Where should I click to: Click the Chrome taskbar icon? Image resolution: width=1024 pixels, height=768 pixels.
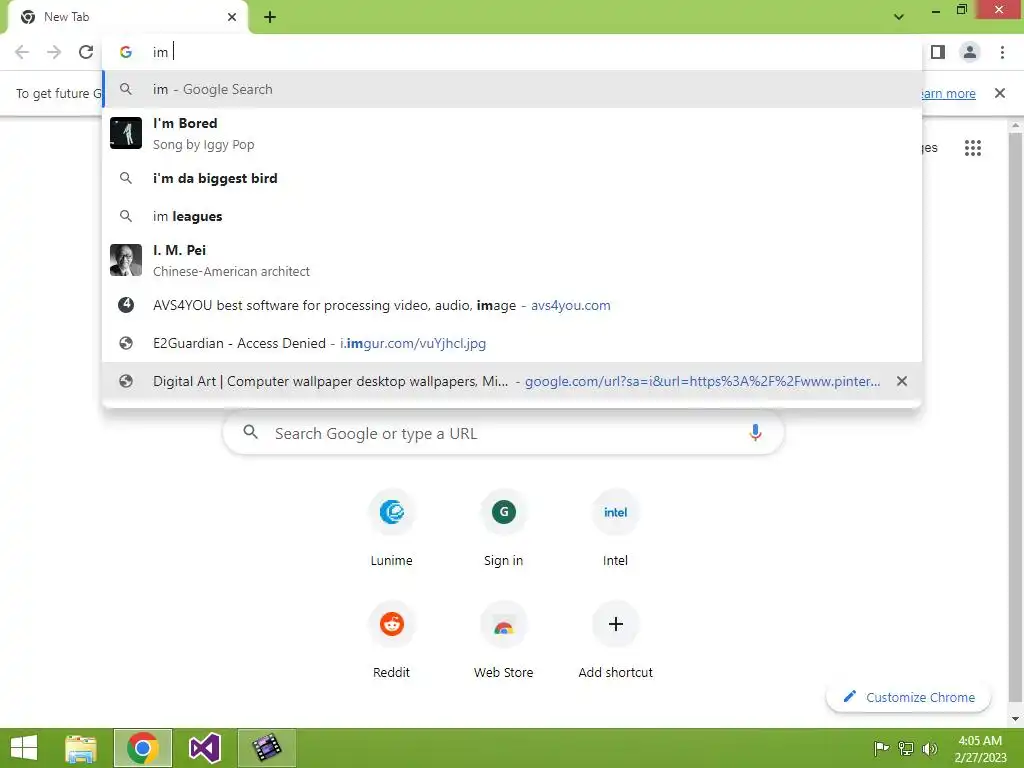point(143,748)
